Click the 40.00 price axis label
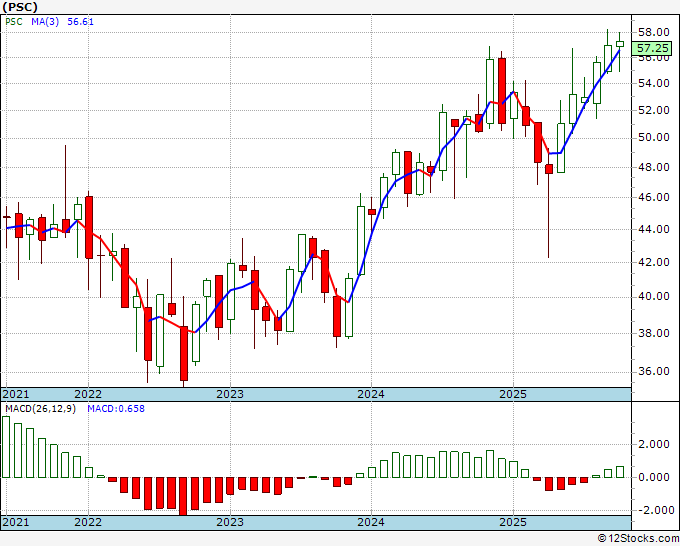 [653, 297]
